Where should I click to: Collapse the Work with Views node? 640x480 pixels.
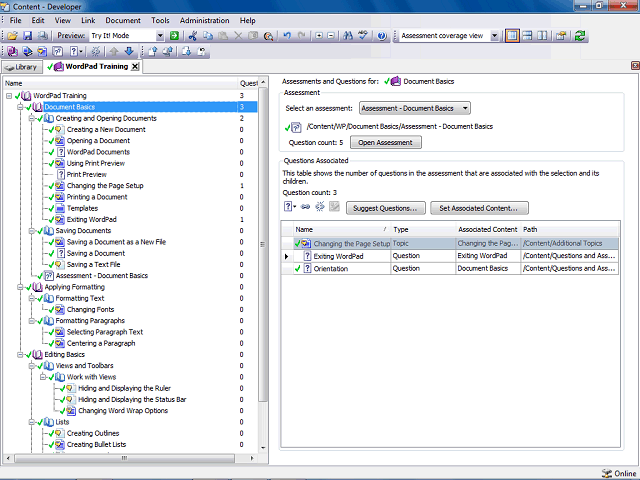pos(42,377)
